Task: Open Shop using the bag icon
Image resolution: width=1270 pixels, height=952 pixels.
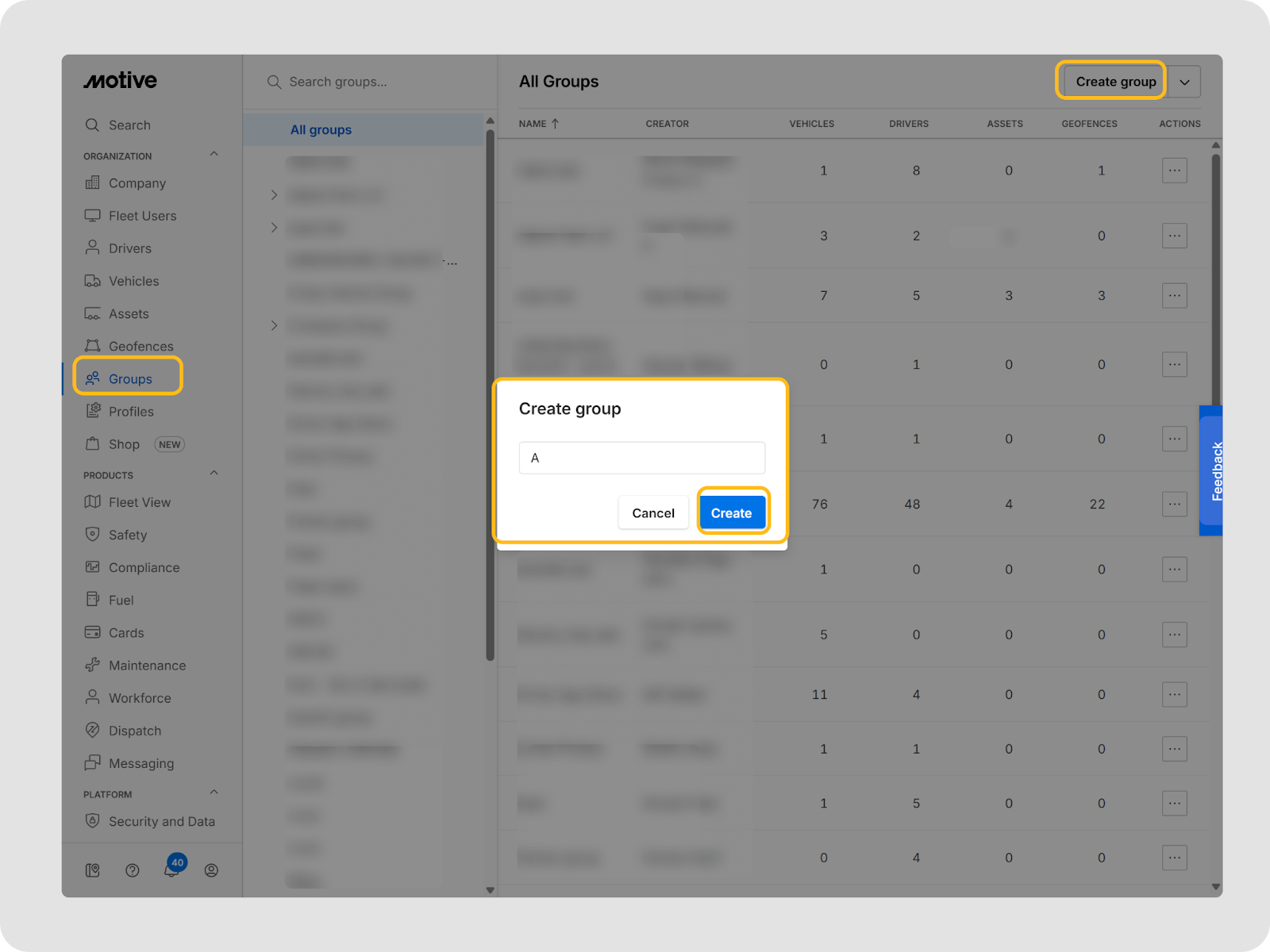Action: pos(93,443)
